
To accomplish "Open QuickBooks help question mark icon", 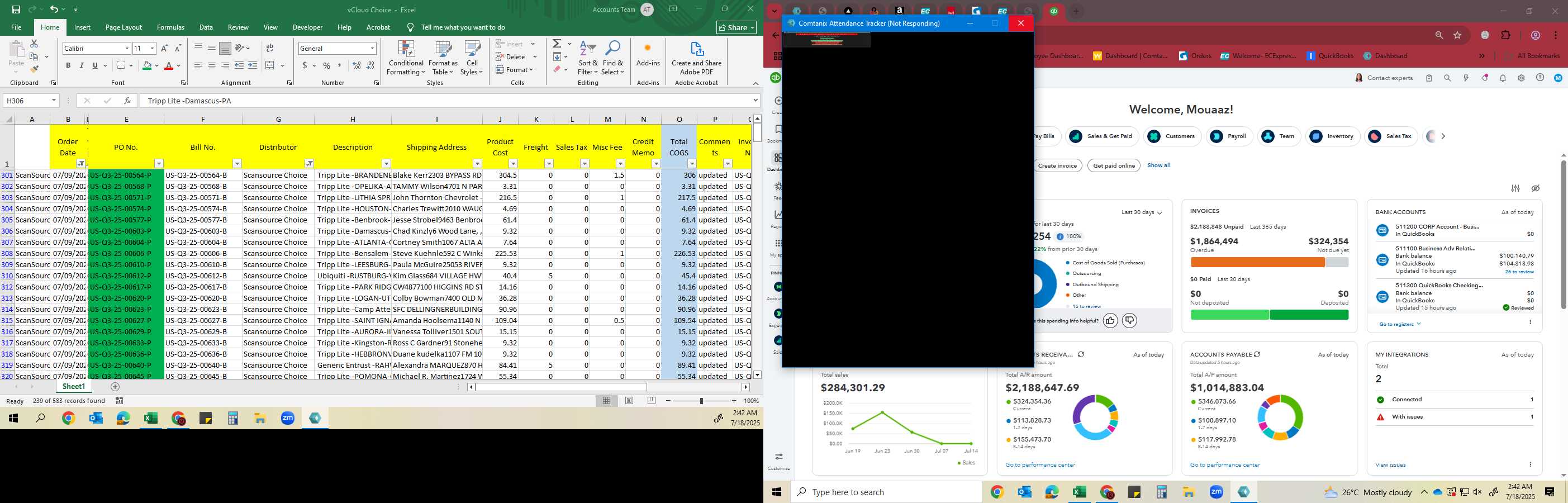I will [1540, 78].
